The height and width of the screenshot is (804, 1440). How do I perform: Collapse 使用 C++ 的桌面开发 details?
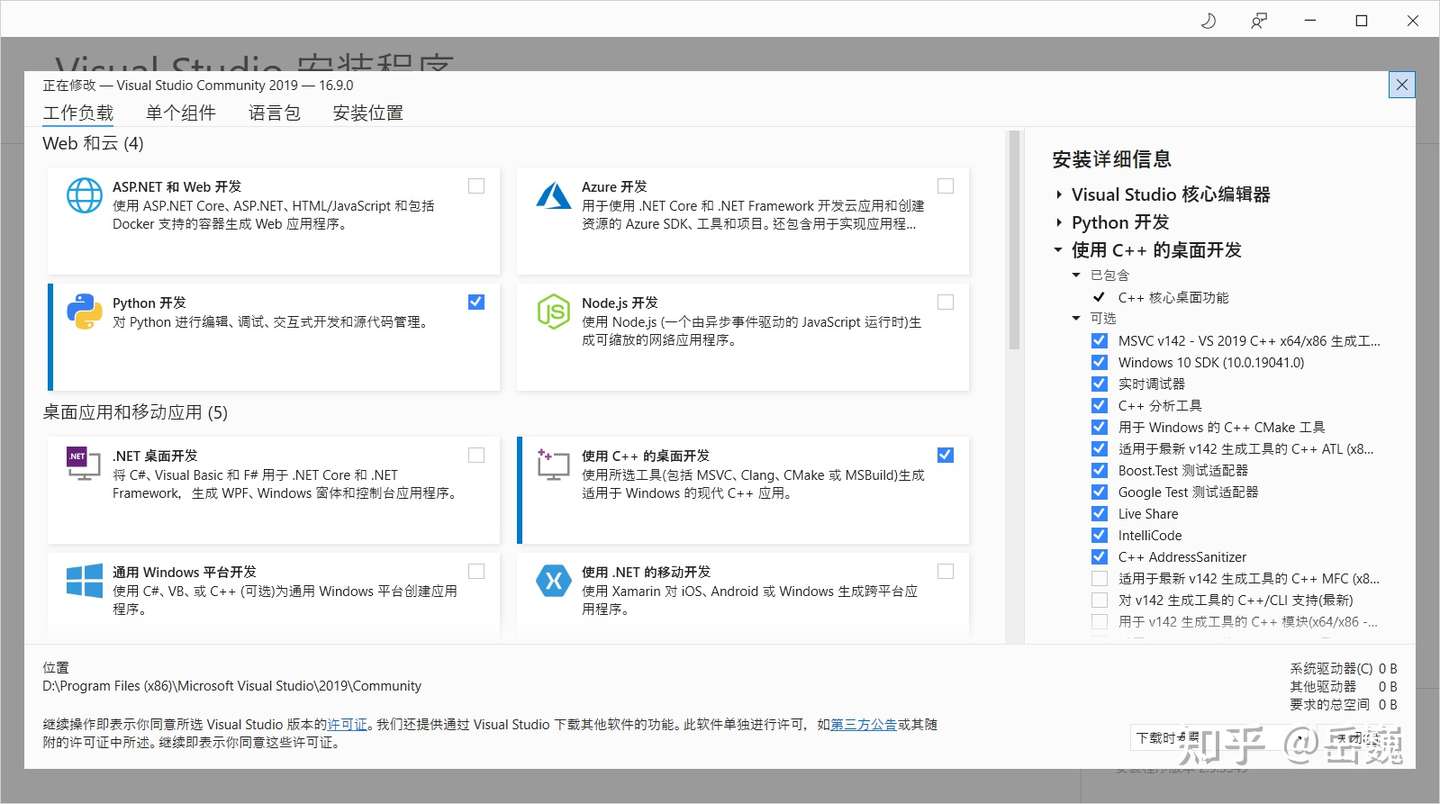click(x=1059, y=250)
